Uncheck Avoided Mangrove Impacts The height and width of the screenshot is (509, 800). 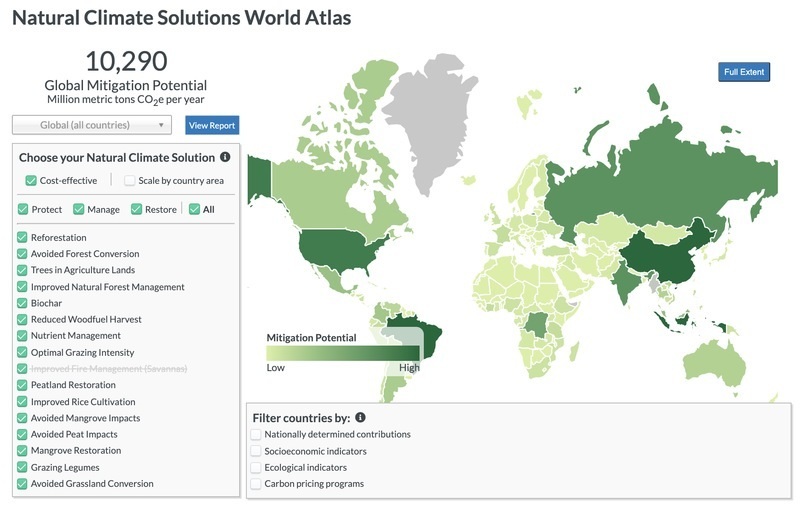pos(22,418)
